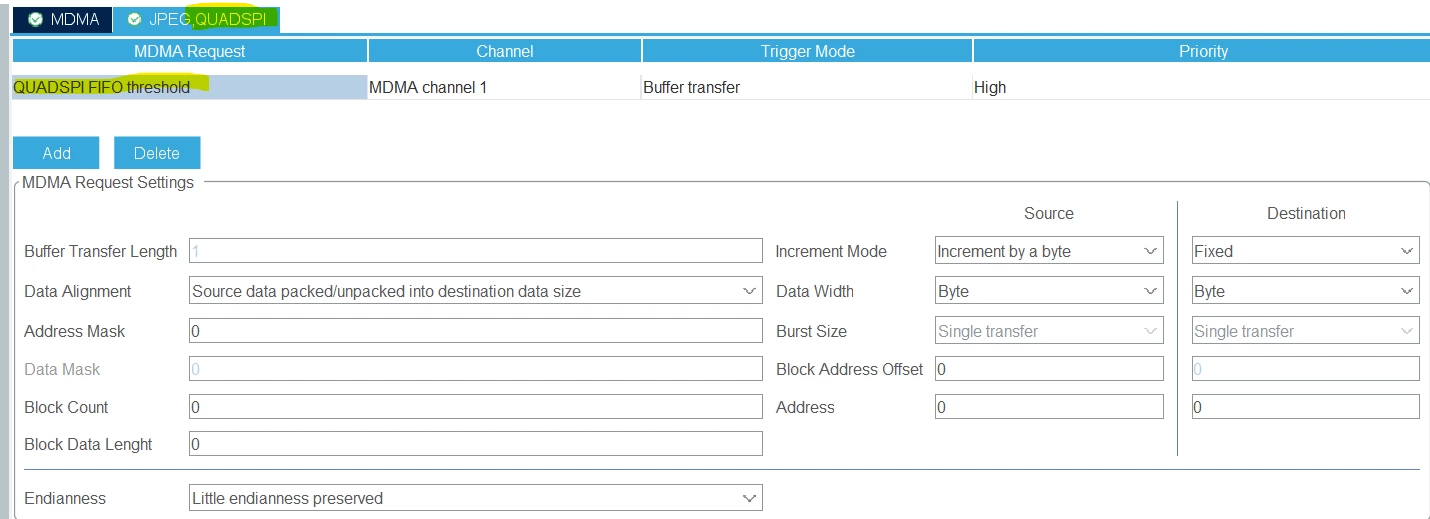Click green check icon on JPEG,QUADSPI tab
1430x519 pixels.
134,19
